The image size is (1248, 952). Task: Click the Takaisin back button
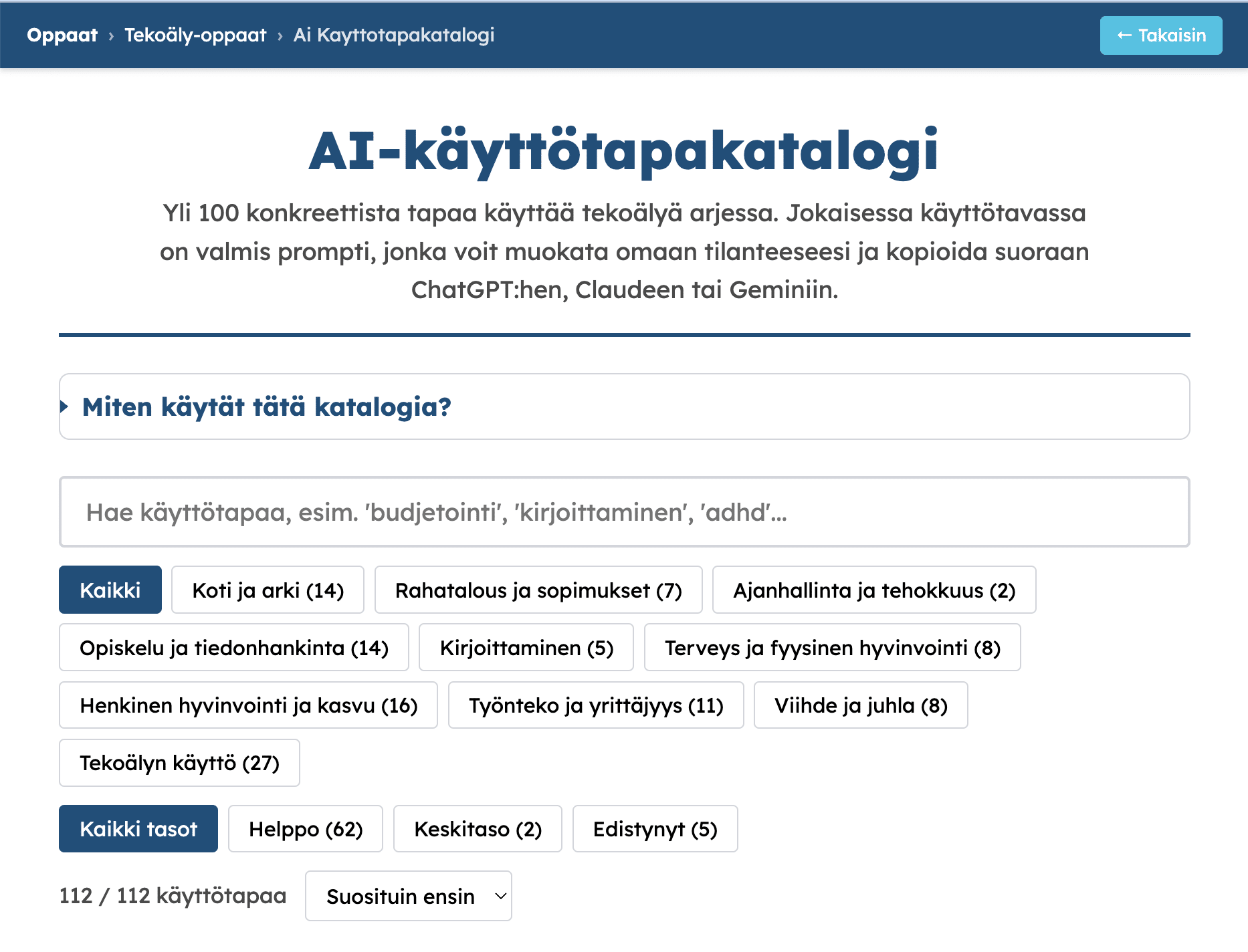coord(1160,35)
